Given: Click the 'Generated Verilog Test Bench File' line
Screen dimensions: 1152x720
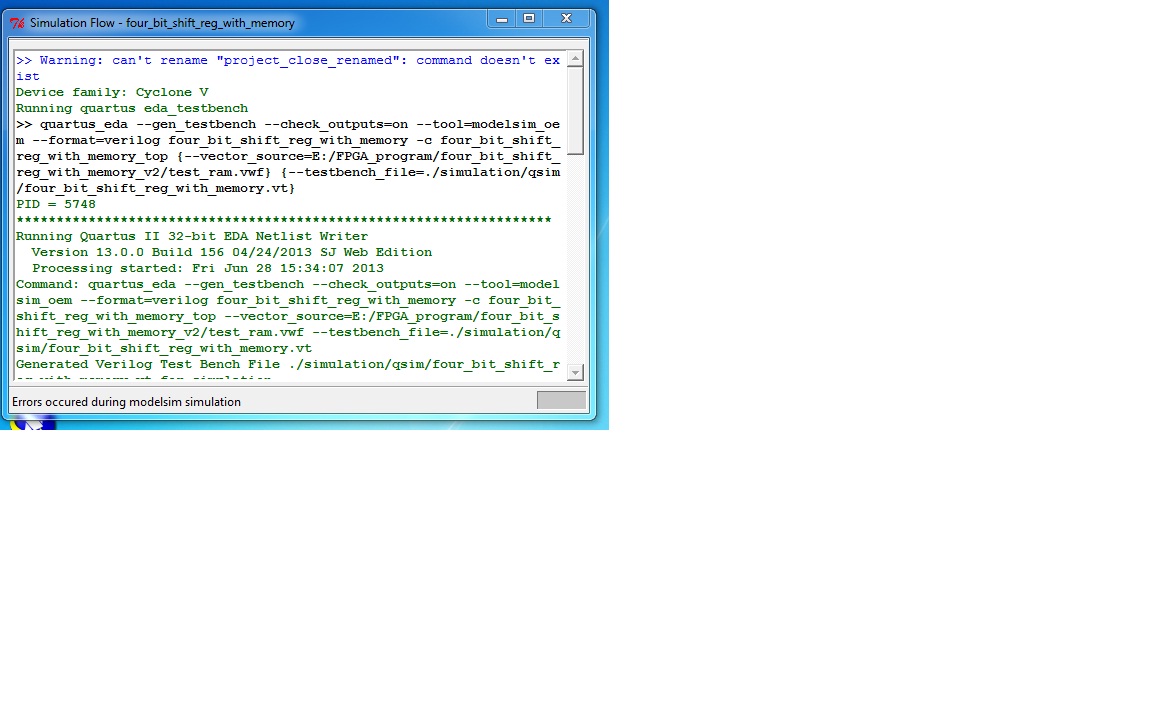Looking at the screenshot, I should pyautogui.click(x=288, y=364).
